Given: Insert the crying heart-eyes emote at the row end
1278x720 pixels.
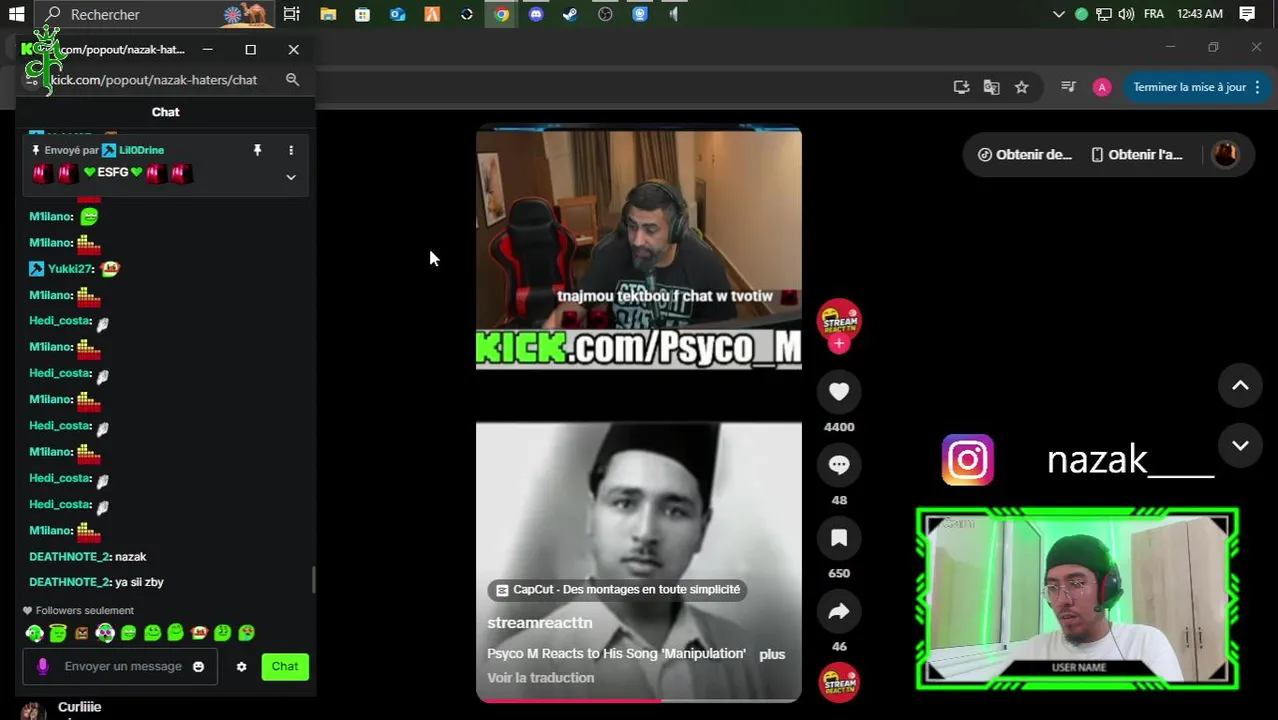Looking at the screenshot, I should (x=246, y=633).
